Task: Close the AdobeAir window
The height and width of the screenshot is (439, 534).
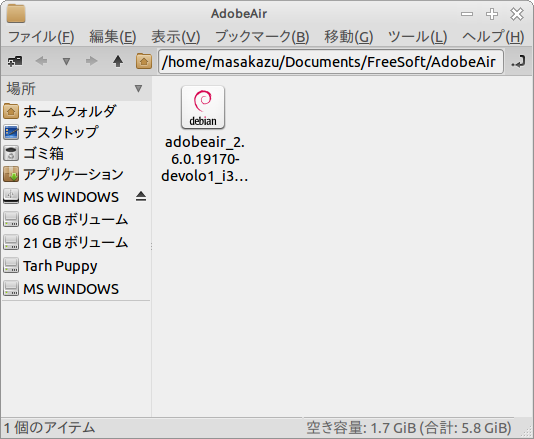Action: [517, 14]
